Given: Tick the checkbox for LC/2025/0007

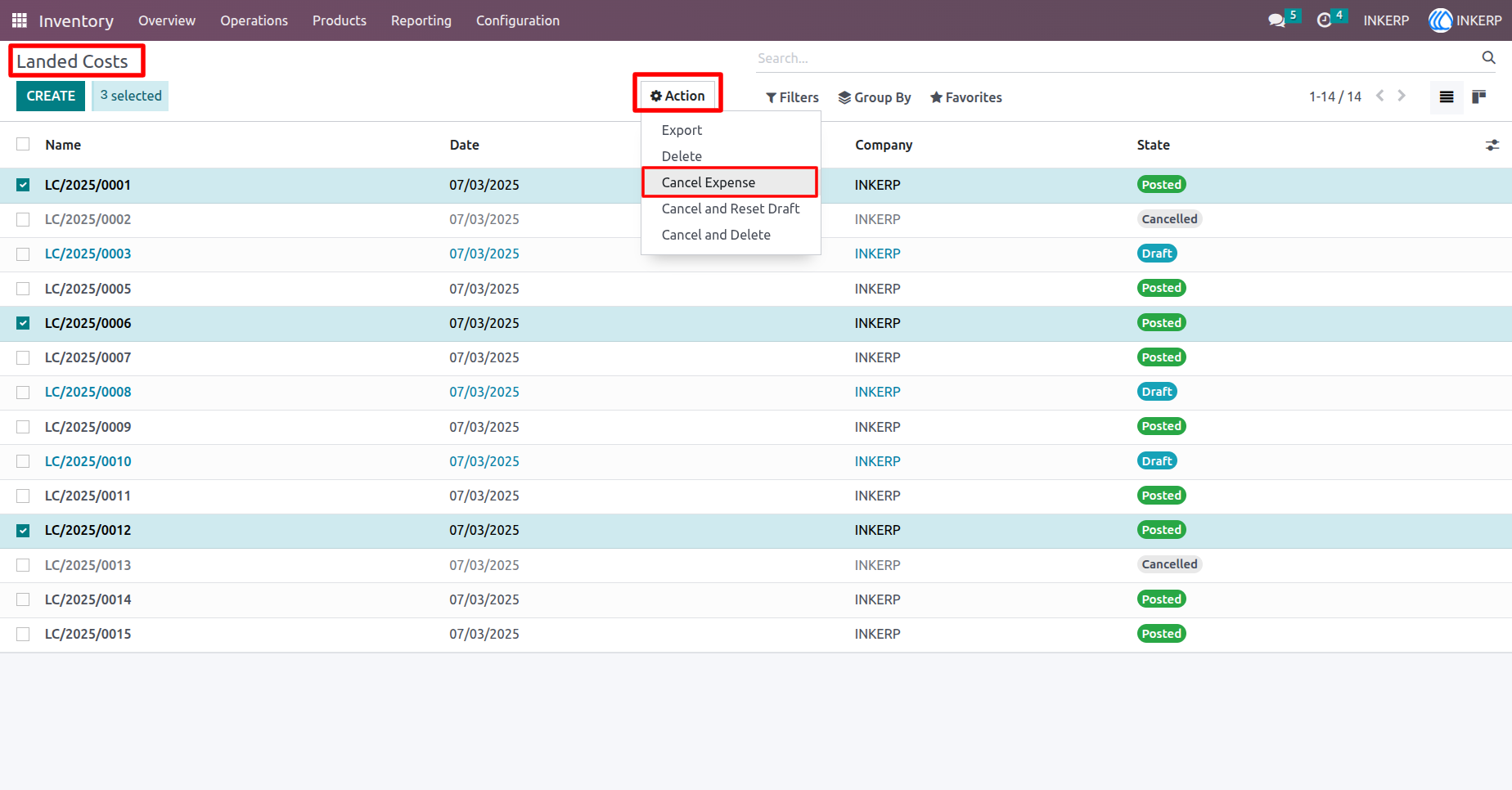Looking at the screenshot, I should point(23,357).
